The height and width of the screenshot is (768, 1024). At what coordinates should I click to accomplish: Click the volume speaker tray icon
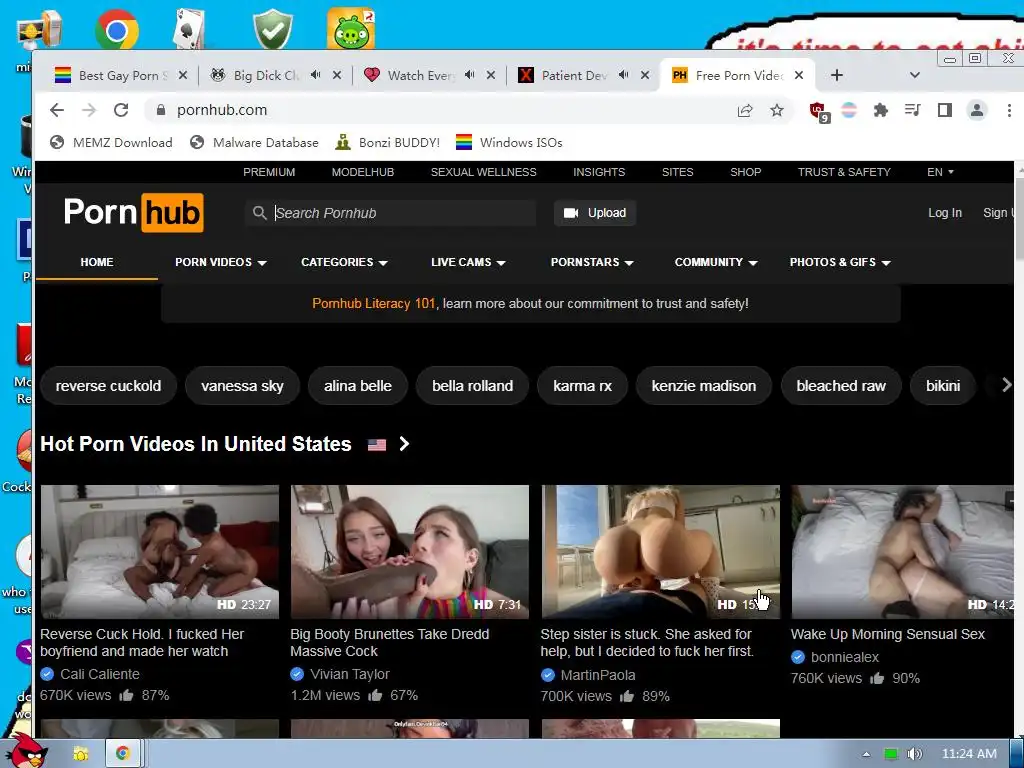coord(914,754)
